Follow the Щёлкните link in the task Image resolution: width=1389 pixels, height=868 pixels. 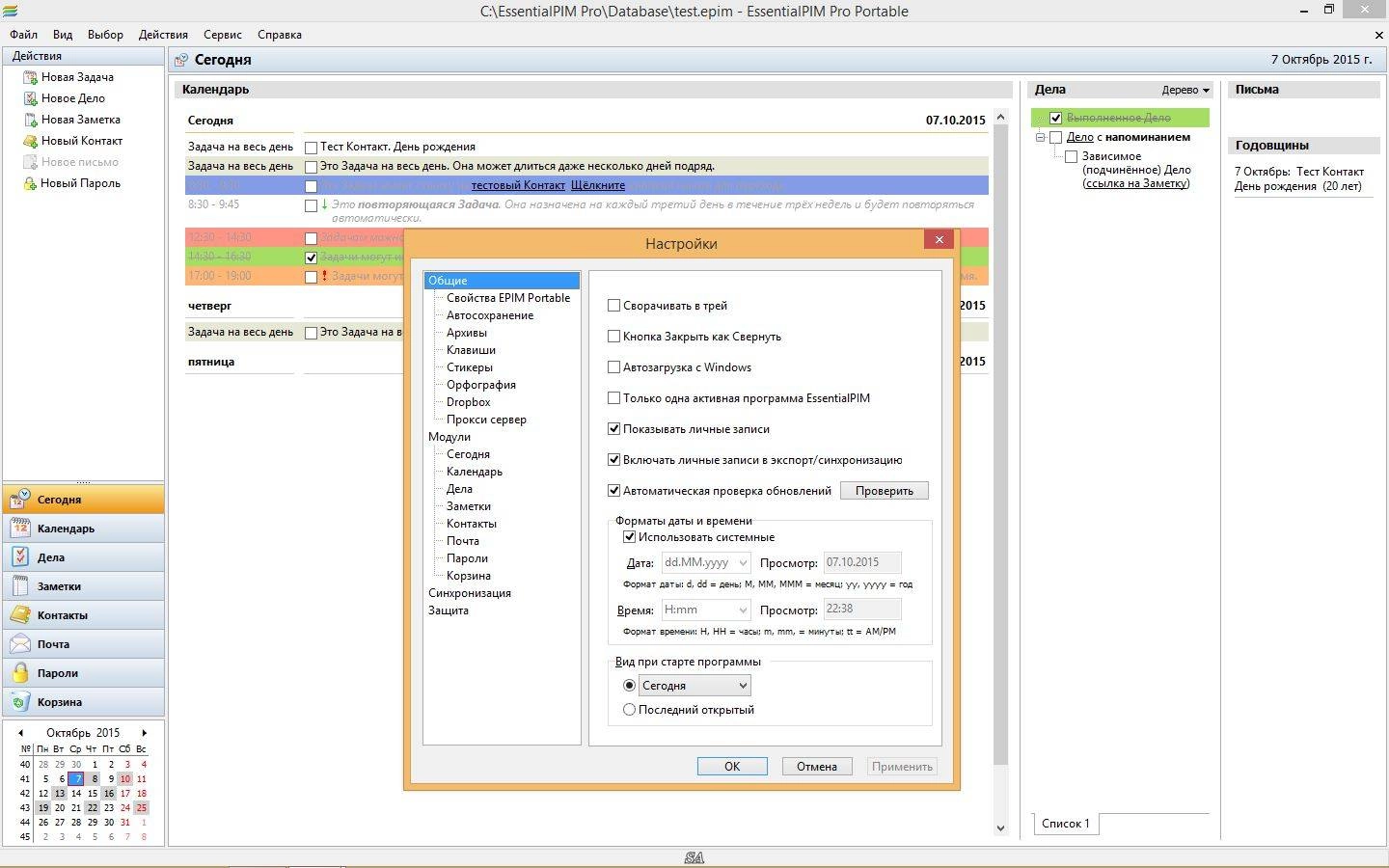[598, 185]
